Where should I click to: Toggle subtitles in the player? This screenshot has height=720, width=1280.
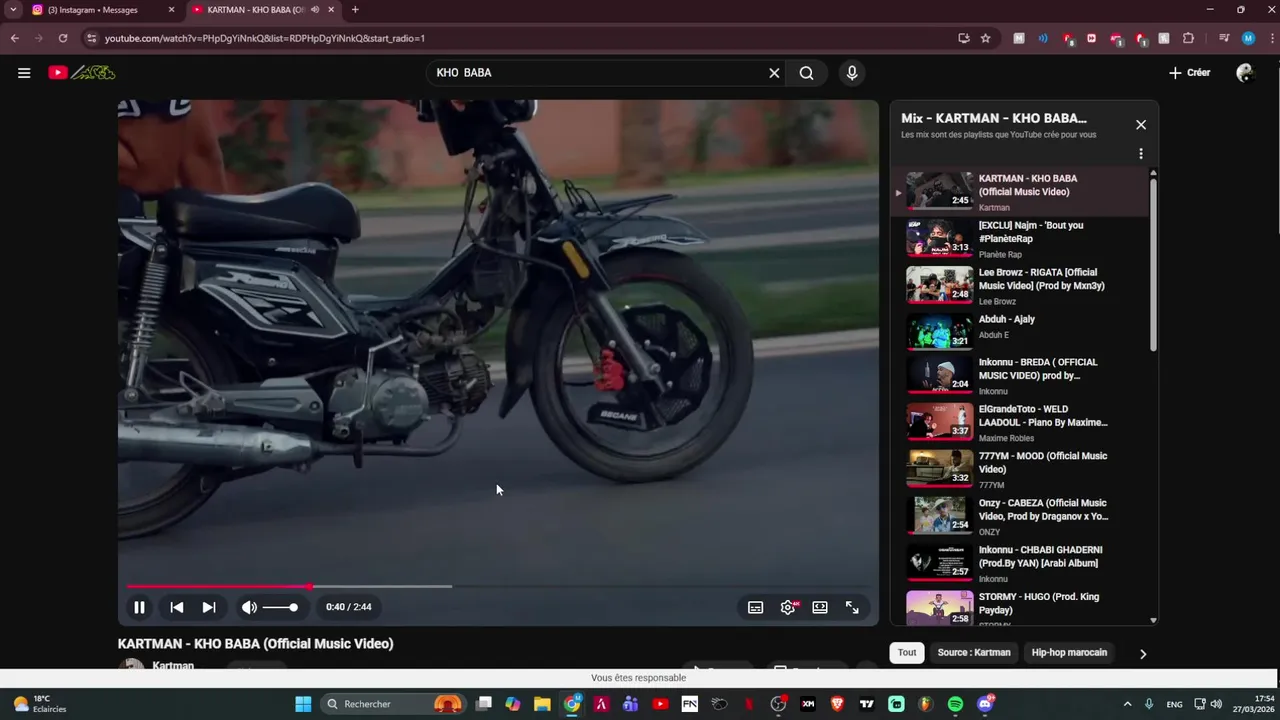click(x=756, y=607)
